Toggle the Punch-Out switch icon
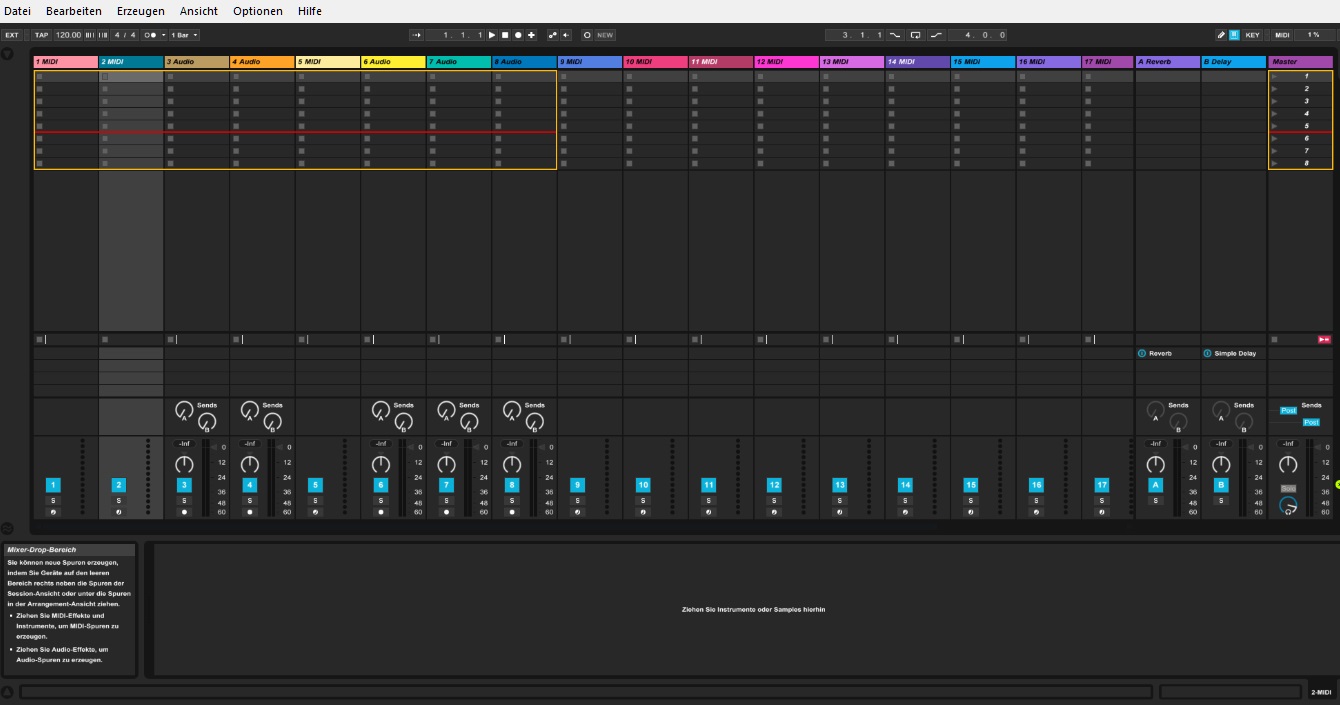The width and height of the screenshot is (1340, 705). pyautogui.click(x=936, y=35)
